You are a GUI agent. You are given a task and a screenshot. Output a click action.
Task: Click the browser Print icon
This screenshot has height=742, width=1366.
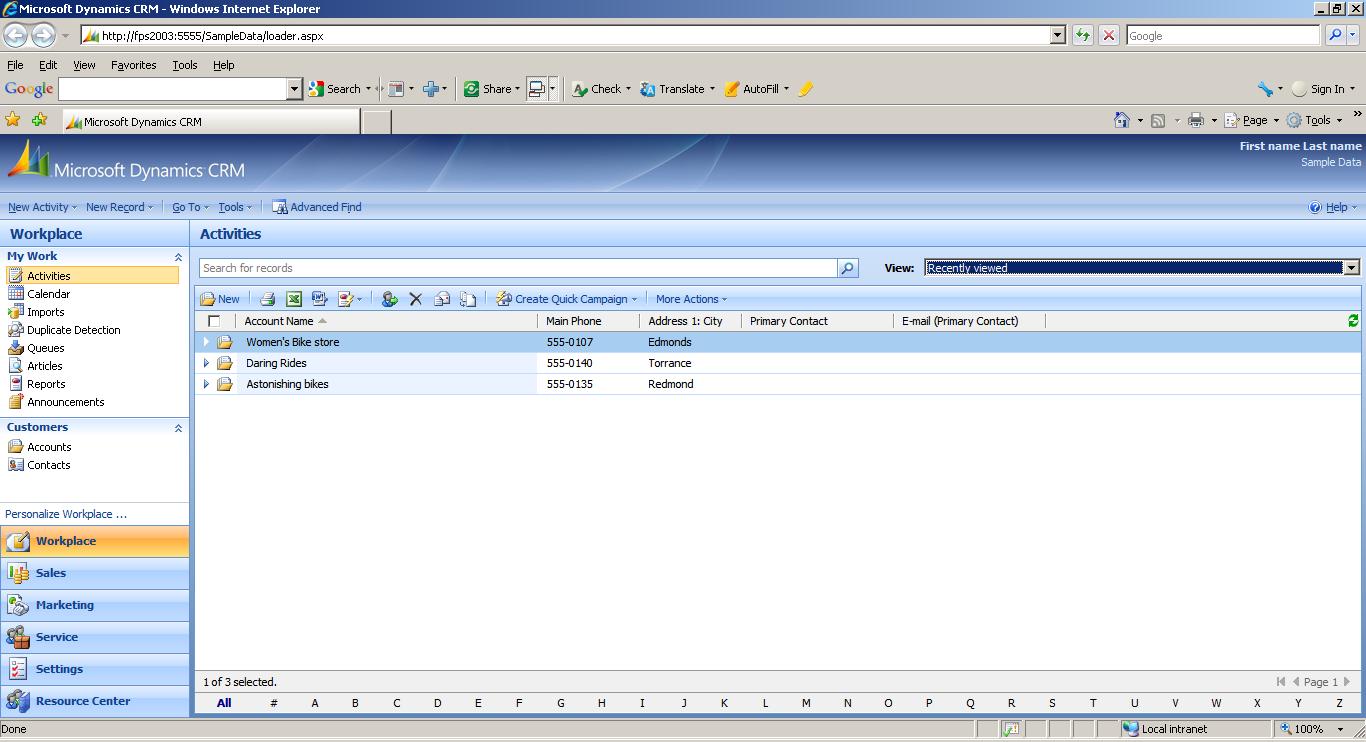1195,120
